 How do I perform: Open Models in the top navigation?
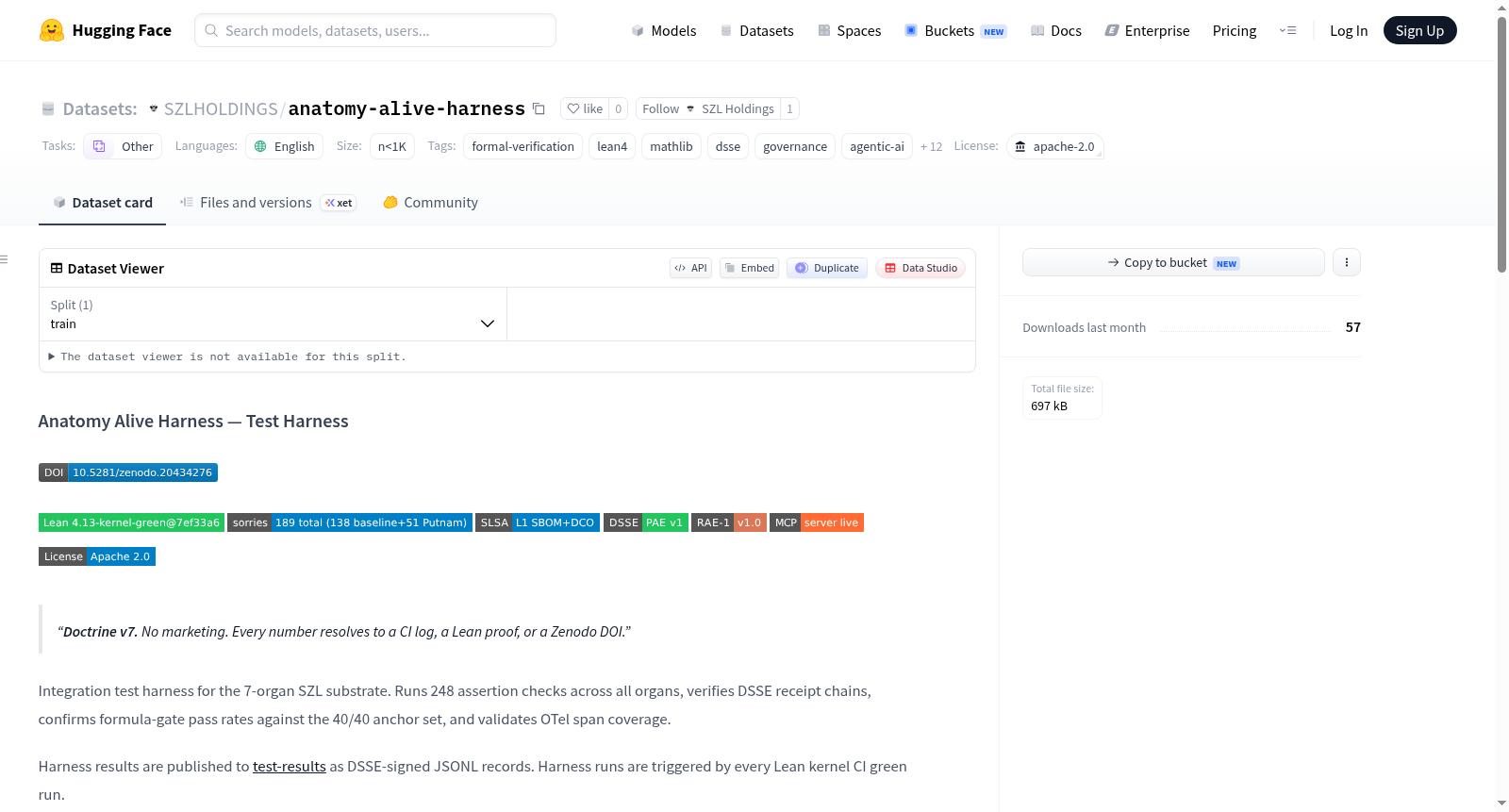point(664,30)
